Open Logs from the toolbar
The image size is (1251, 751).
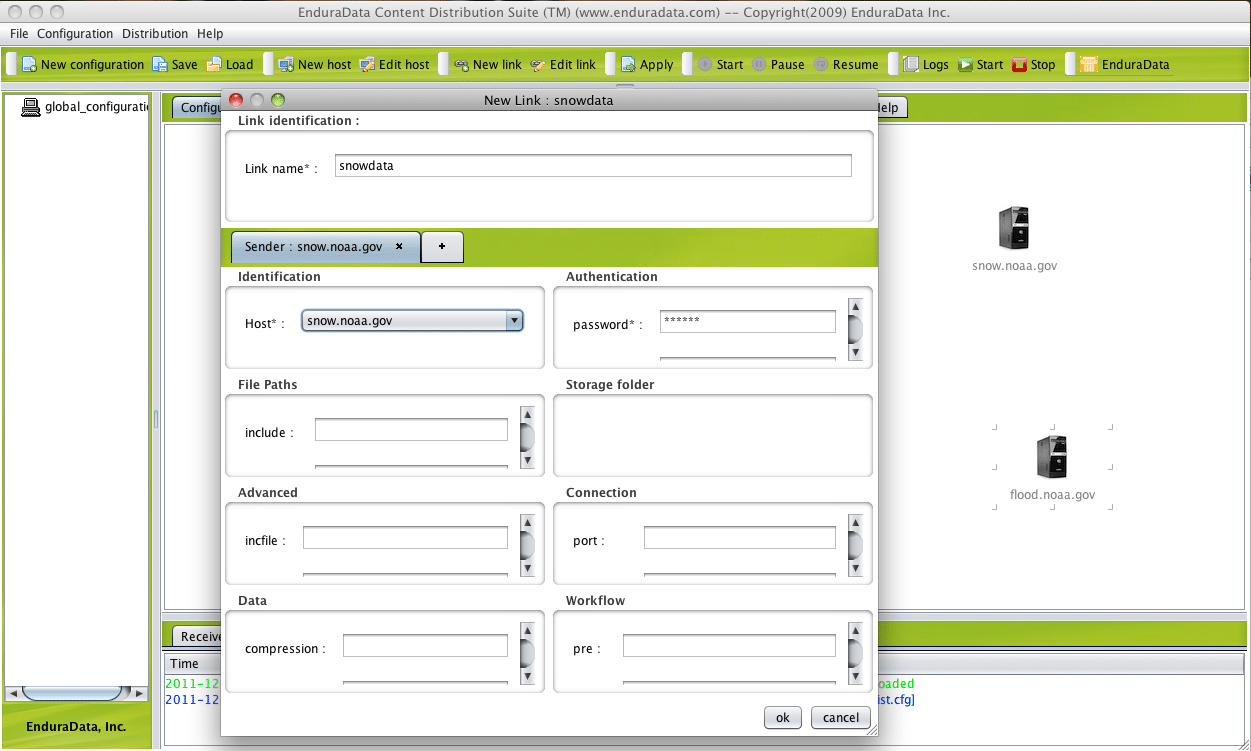926,64
